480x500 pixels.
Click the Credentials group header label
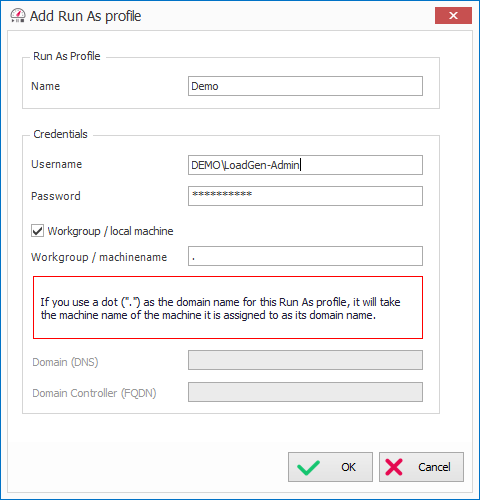pyautogui.click(x=60, y=134)
